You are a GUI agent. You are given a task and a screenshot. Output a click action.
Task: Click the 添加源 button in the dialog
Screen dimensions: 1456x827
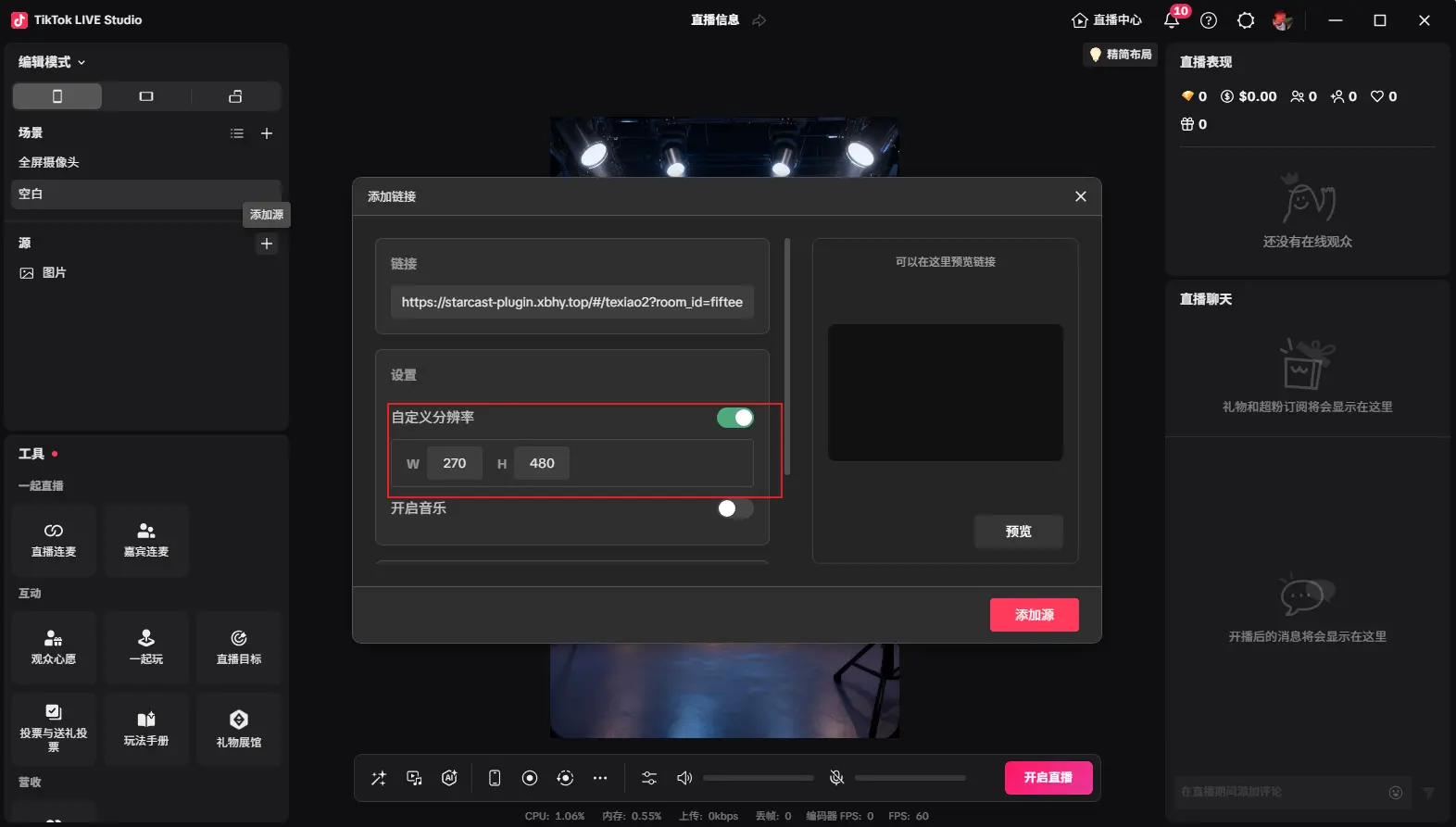pos(1034,615)
